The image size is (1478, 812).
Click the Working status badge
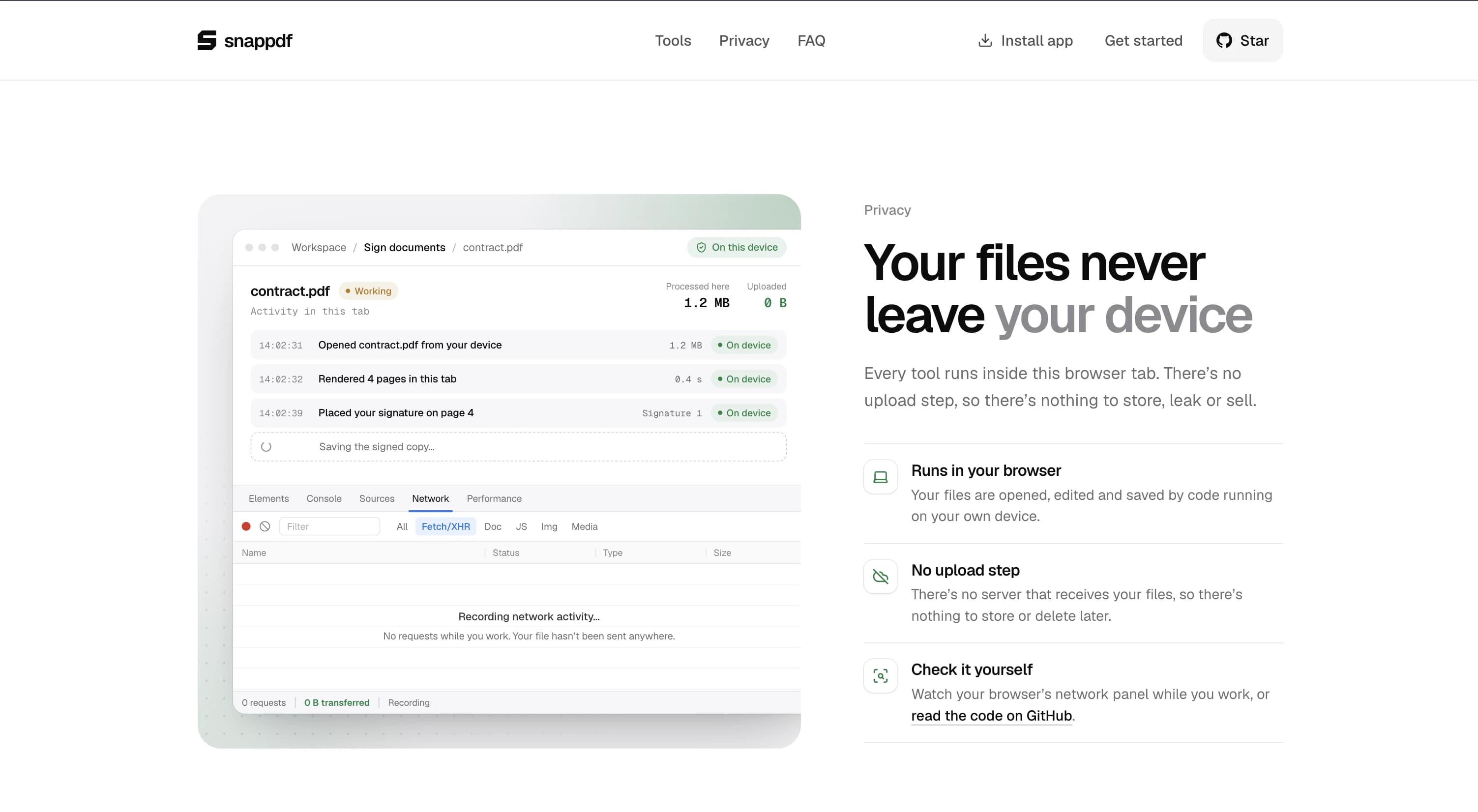[x=368, y=291]
